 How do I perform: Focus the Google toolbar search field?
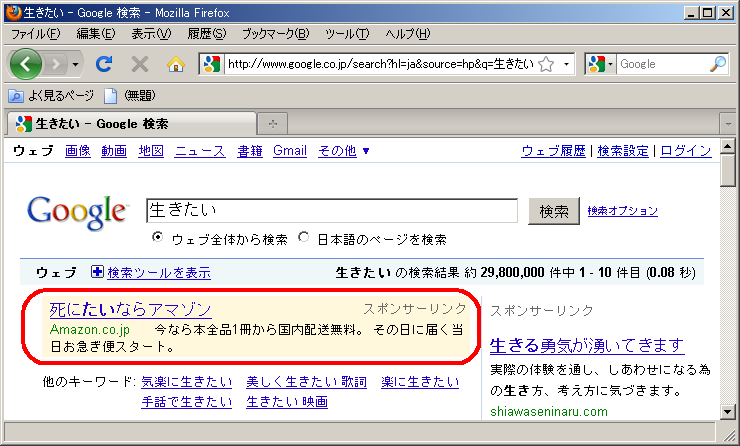662,64
